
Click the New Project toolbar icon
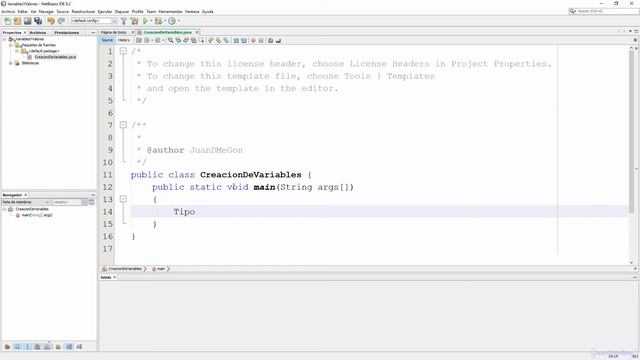[x=17, y=21]
